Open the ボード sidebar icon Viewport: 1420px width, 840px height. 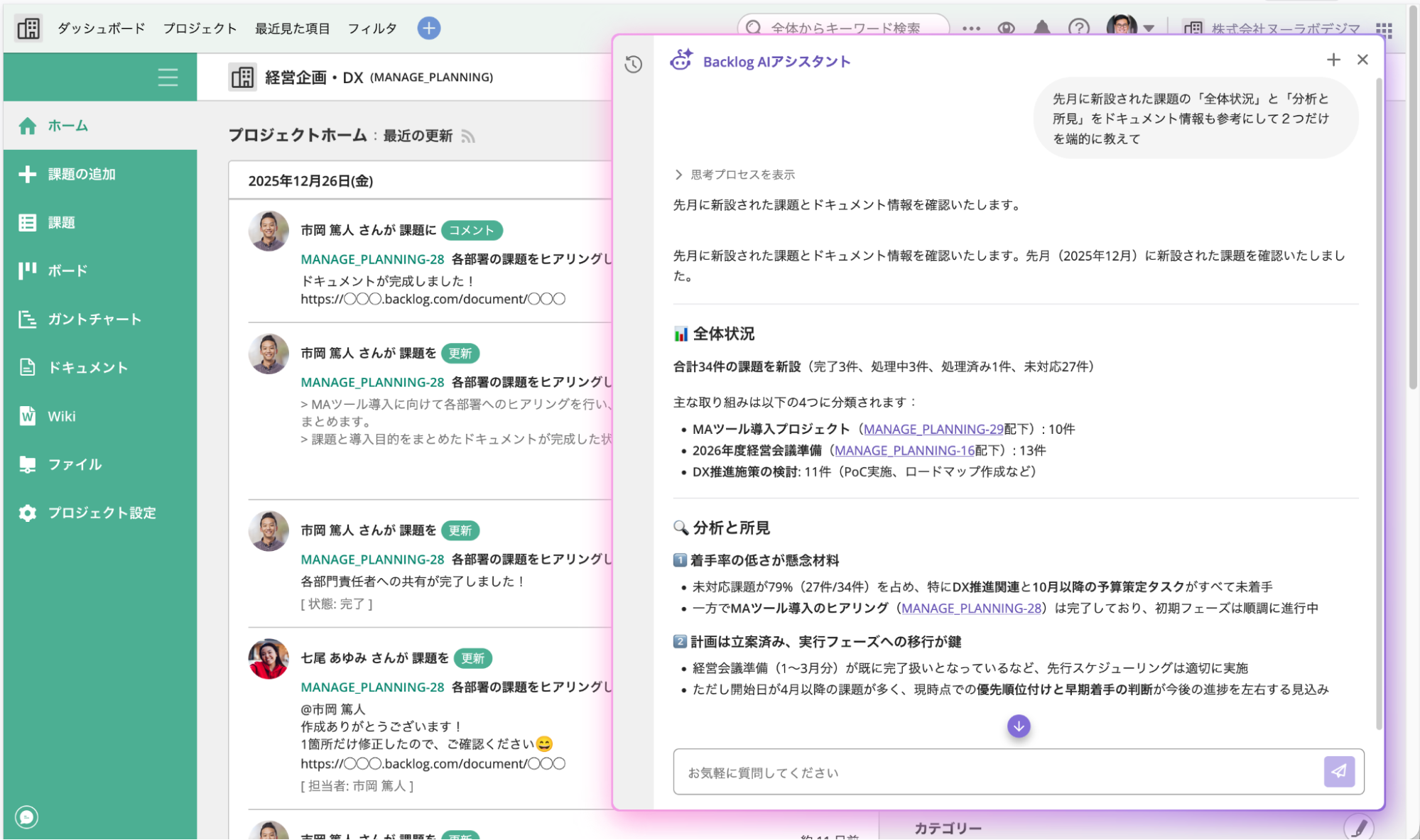click(27, 271)
